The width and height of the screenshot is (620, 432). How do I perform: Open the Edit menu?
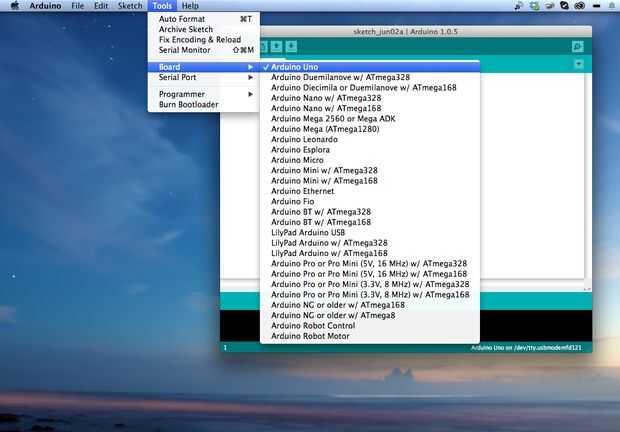pos(101,6)
